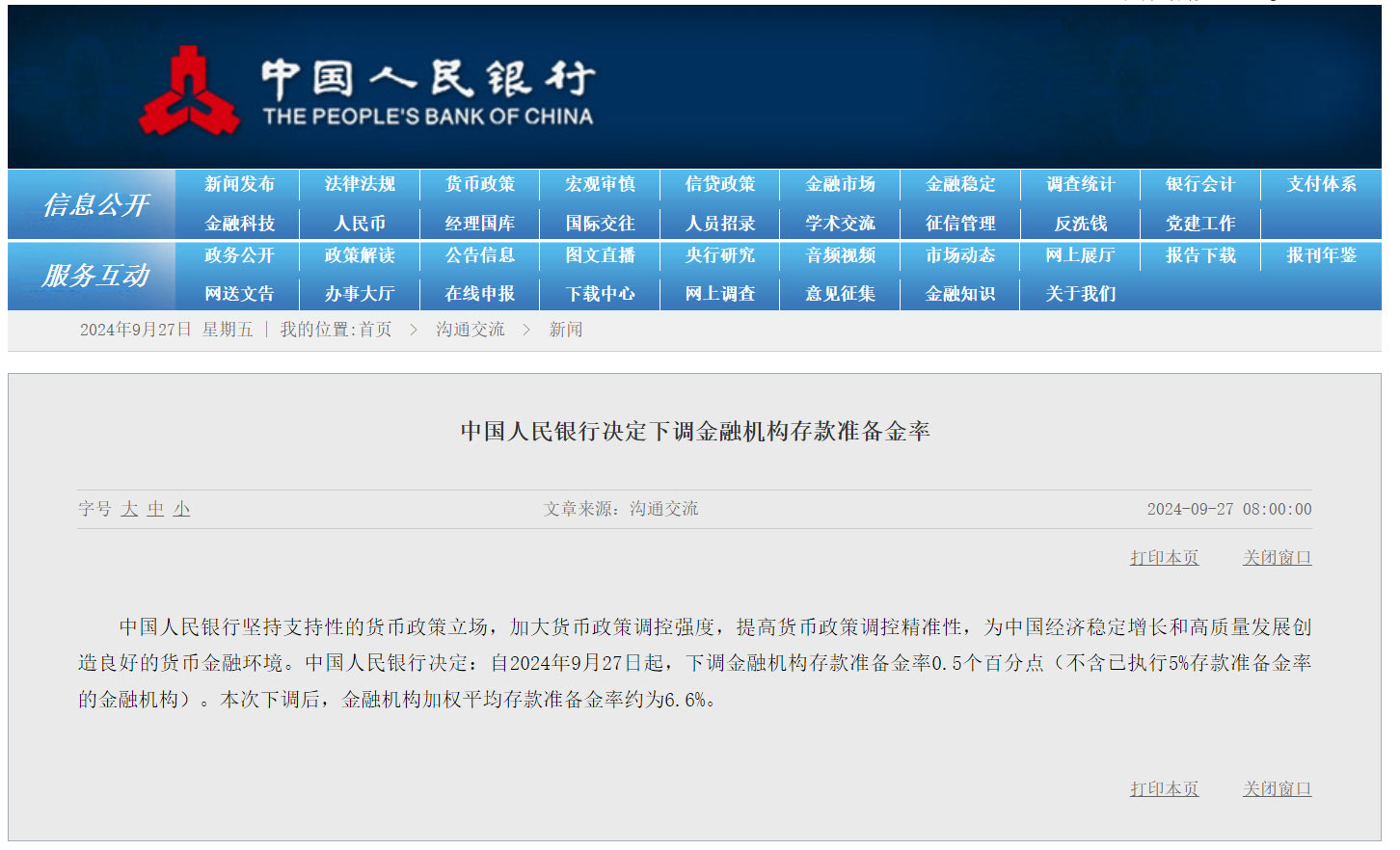
Task: Open the 在线申报 service
Action: coord(480,294)
